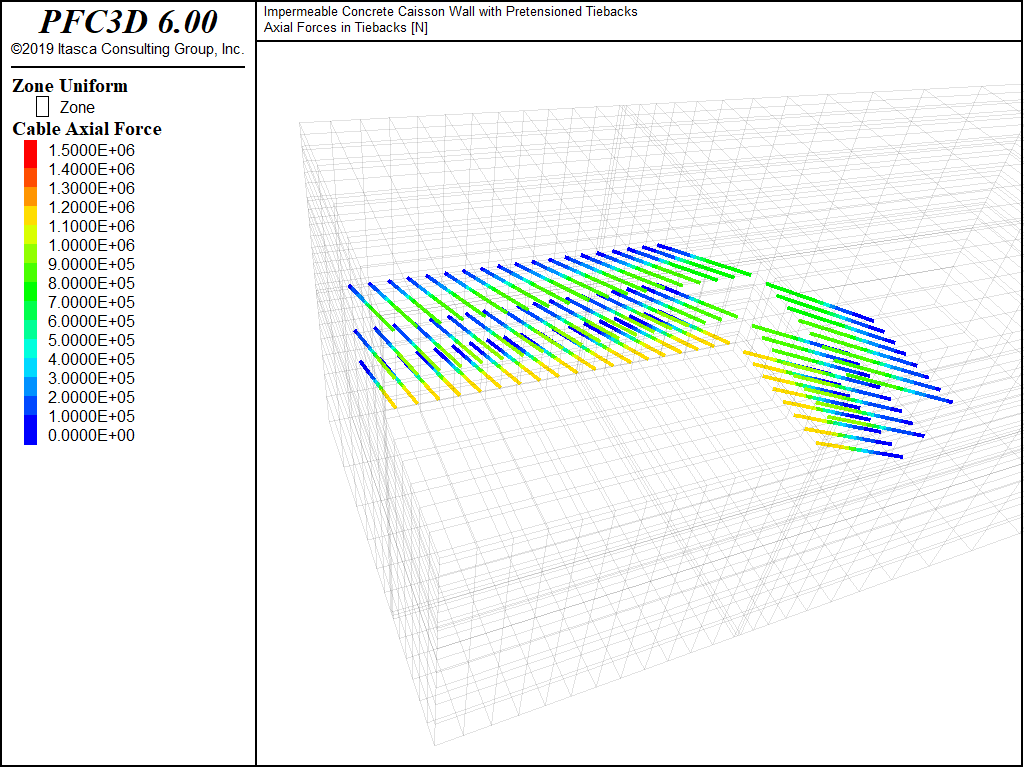Click the Itasca Consulting Group copyright line
Screen dimensions: 1024x768
click(127, 50)
